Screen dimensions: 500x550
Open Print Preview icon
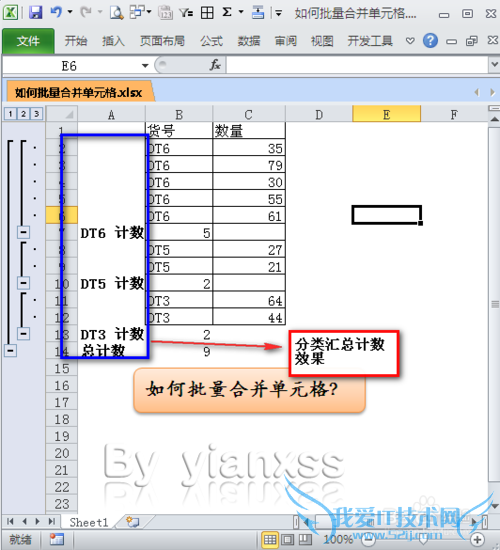[x=116, y=13]
